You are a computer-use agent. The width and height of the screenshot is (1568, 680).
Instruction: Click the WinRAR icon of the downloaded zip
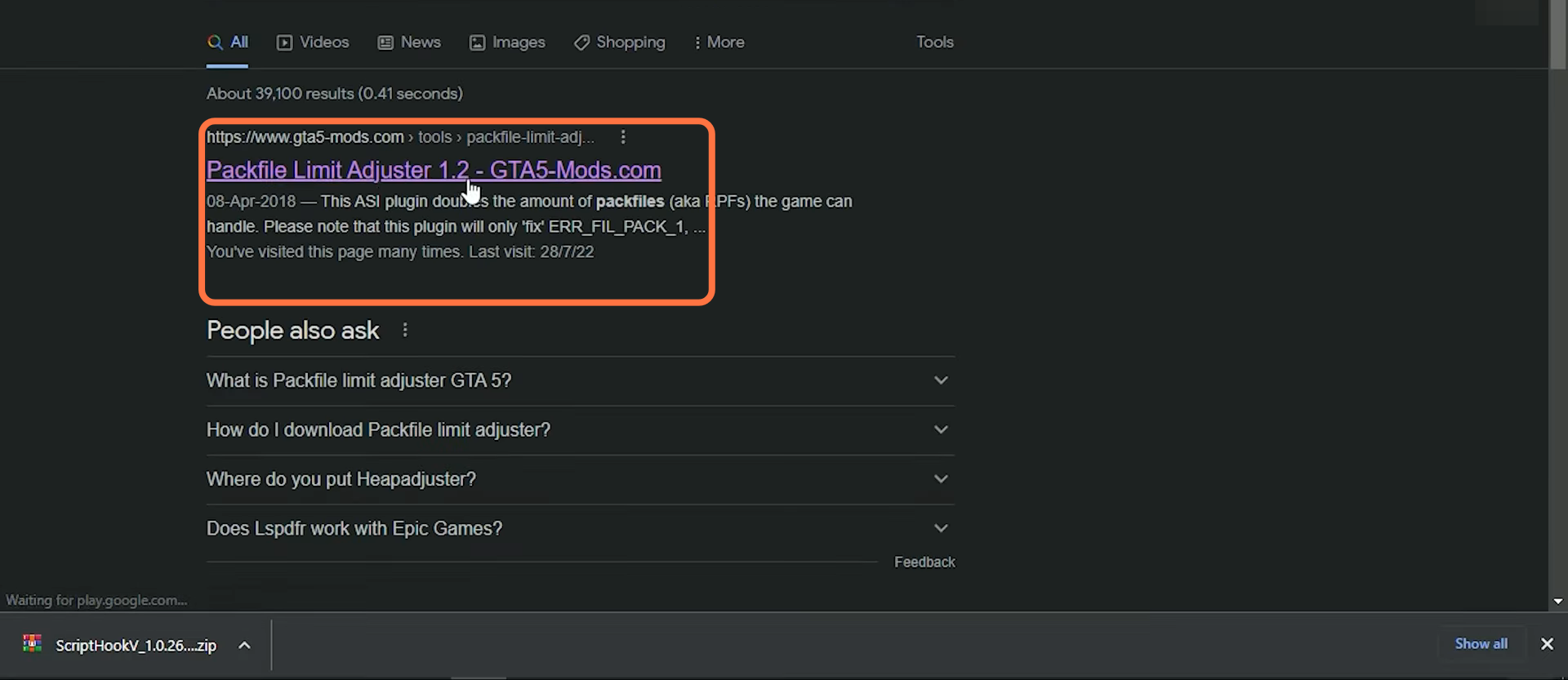pos(32,644)
